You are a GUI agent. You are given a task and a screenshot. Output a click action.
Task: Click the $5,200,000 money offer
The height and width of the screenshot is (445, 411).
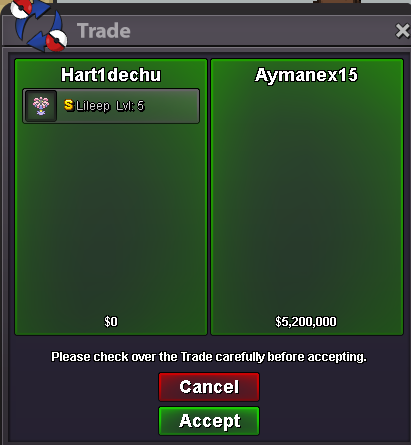306,322
